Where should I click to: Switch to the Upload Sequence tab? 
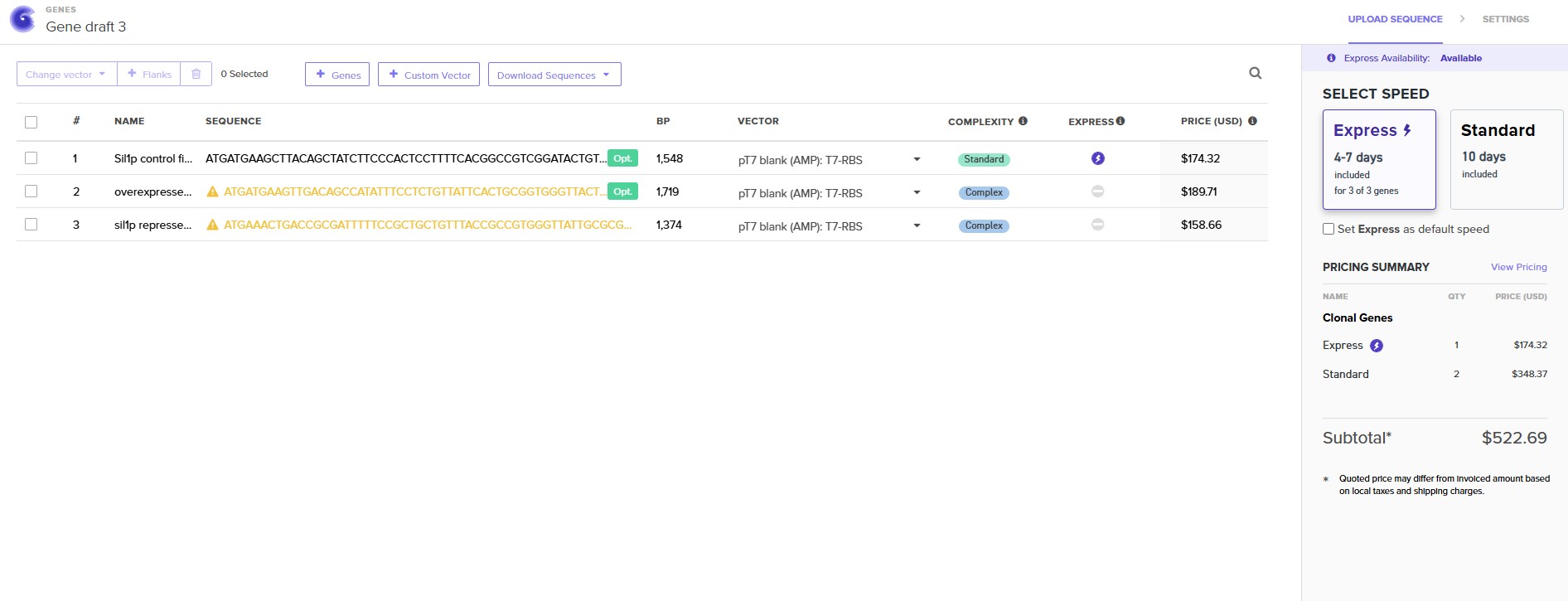coord(1395,19)
